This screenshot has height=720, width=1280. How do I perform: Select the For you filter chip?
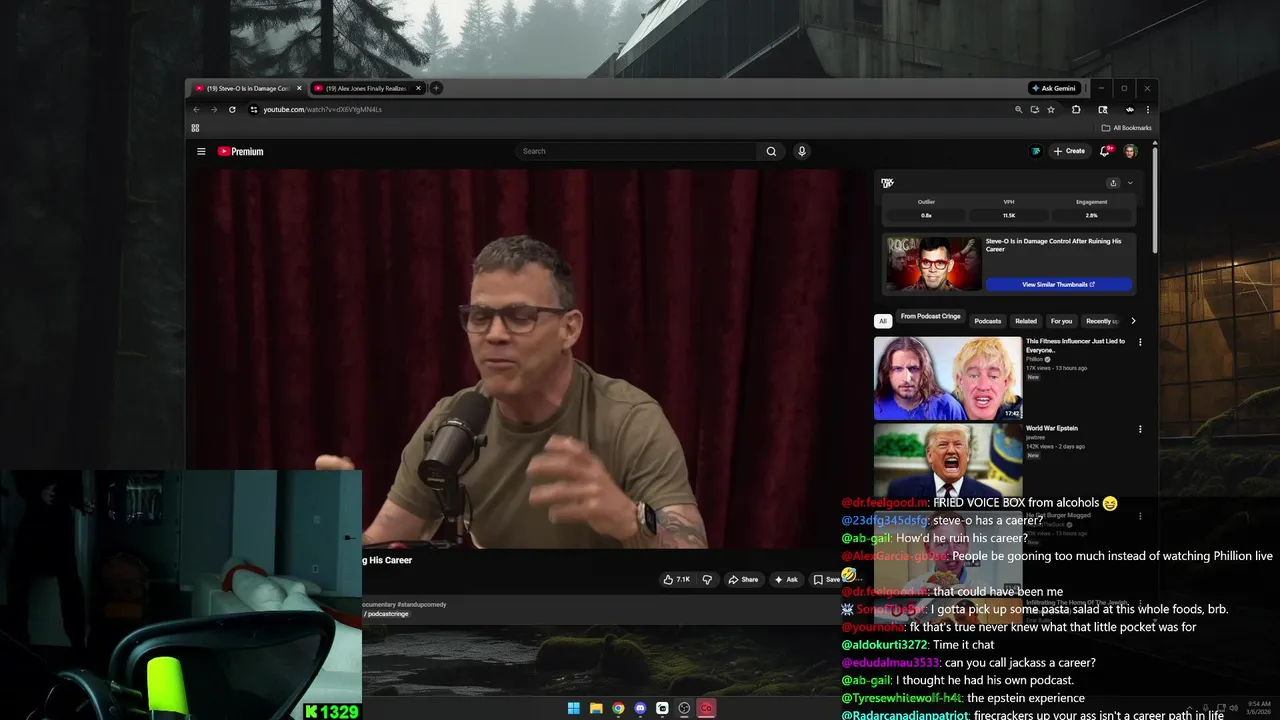[x=1061, y=321]
